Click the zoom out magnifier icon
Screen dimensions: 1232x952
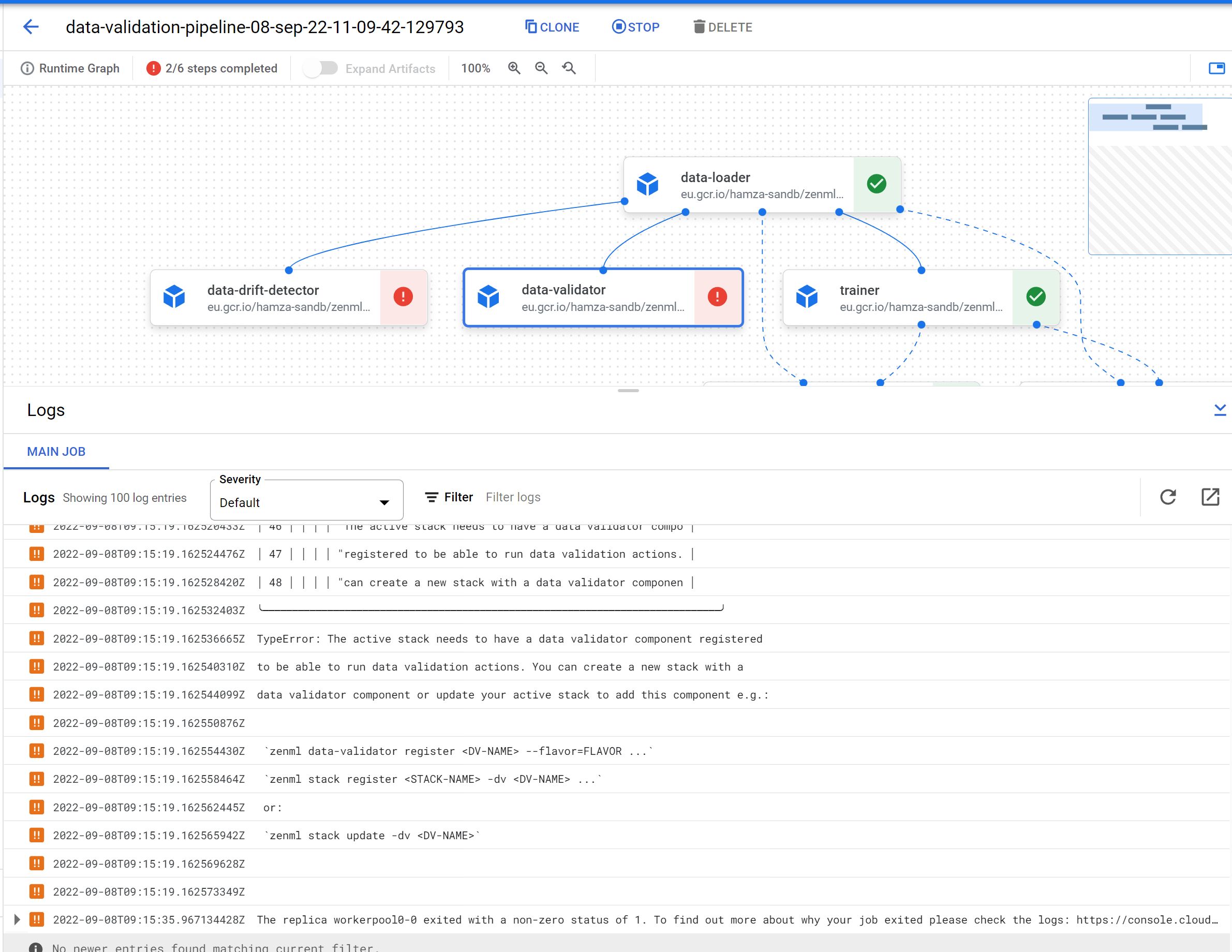pos(541,68)
